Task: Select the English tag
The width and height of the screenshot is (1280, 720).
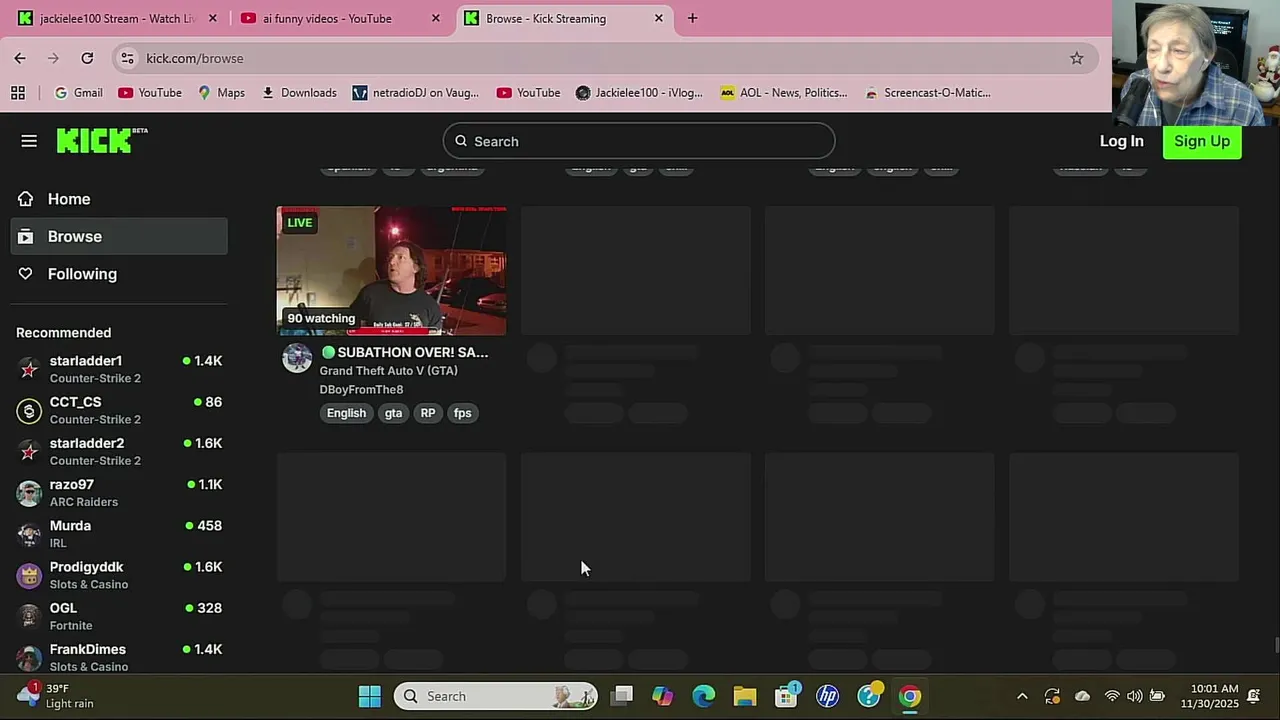Action: (346, 413)
